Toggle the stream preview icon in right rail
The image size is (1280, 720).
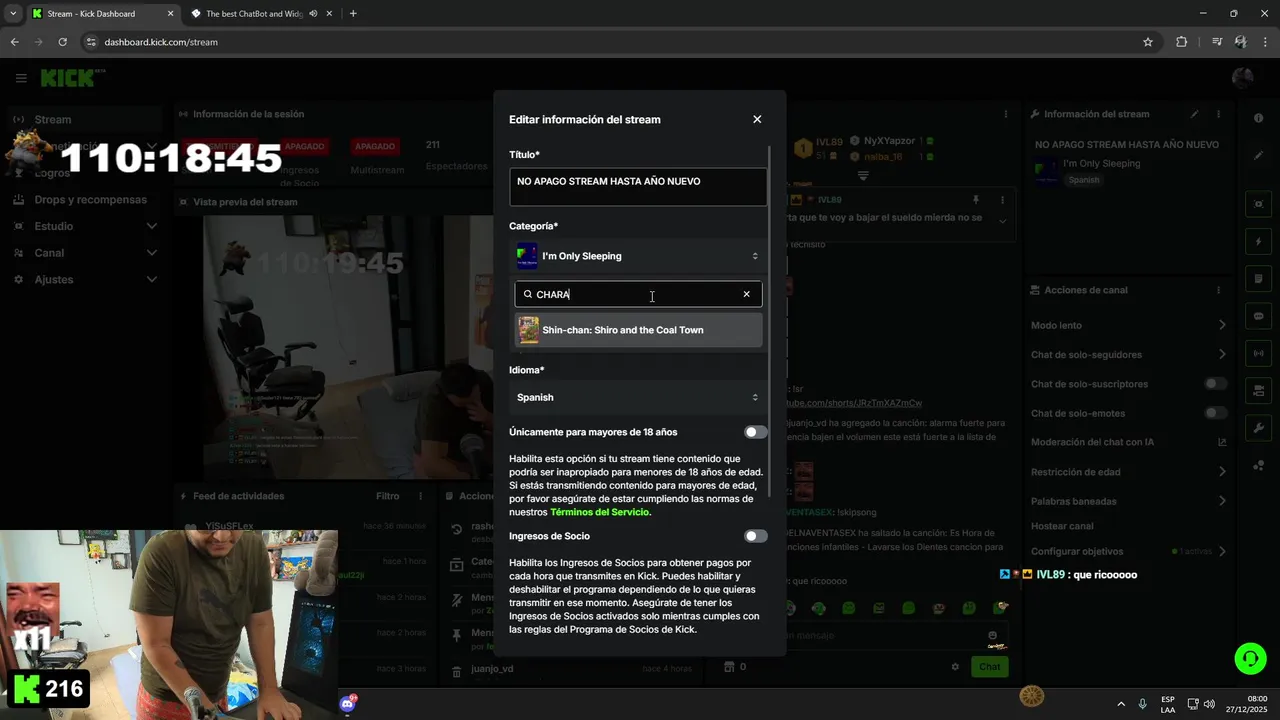(x=1258, y=204)
